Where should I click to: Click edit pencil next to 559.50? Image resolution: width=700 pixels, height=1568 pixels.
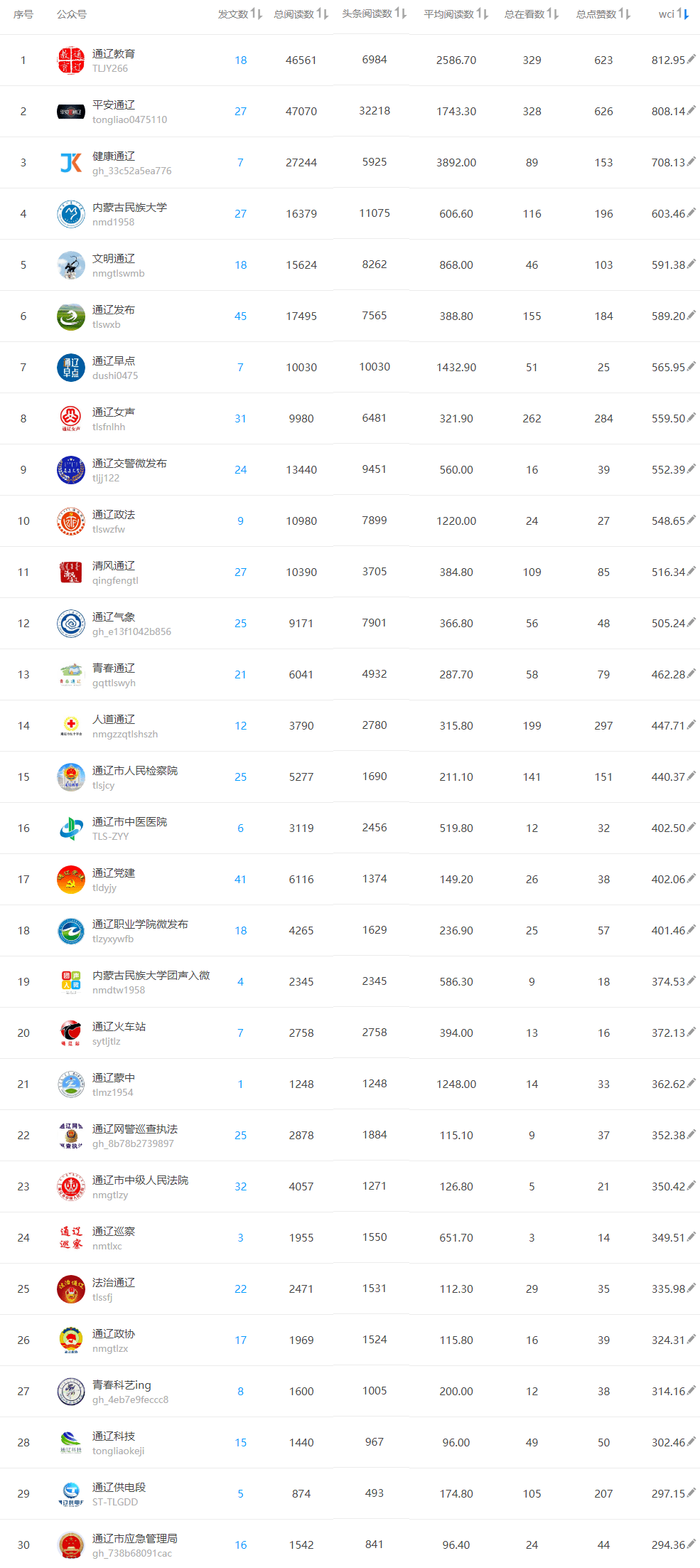[x=691, y=417]
